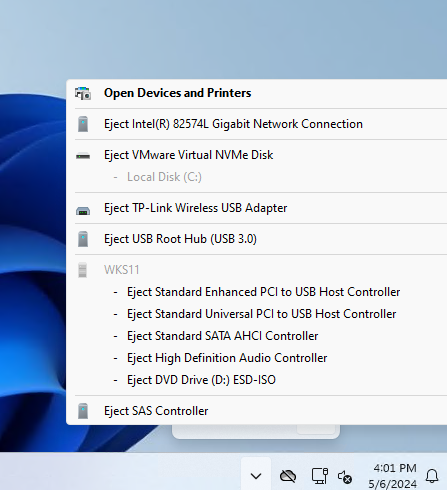The image size is (447, 490).
Task: Open the network status tray icon
Action: (320, 476)
